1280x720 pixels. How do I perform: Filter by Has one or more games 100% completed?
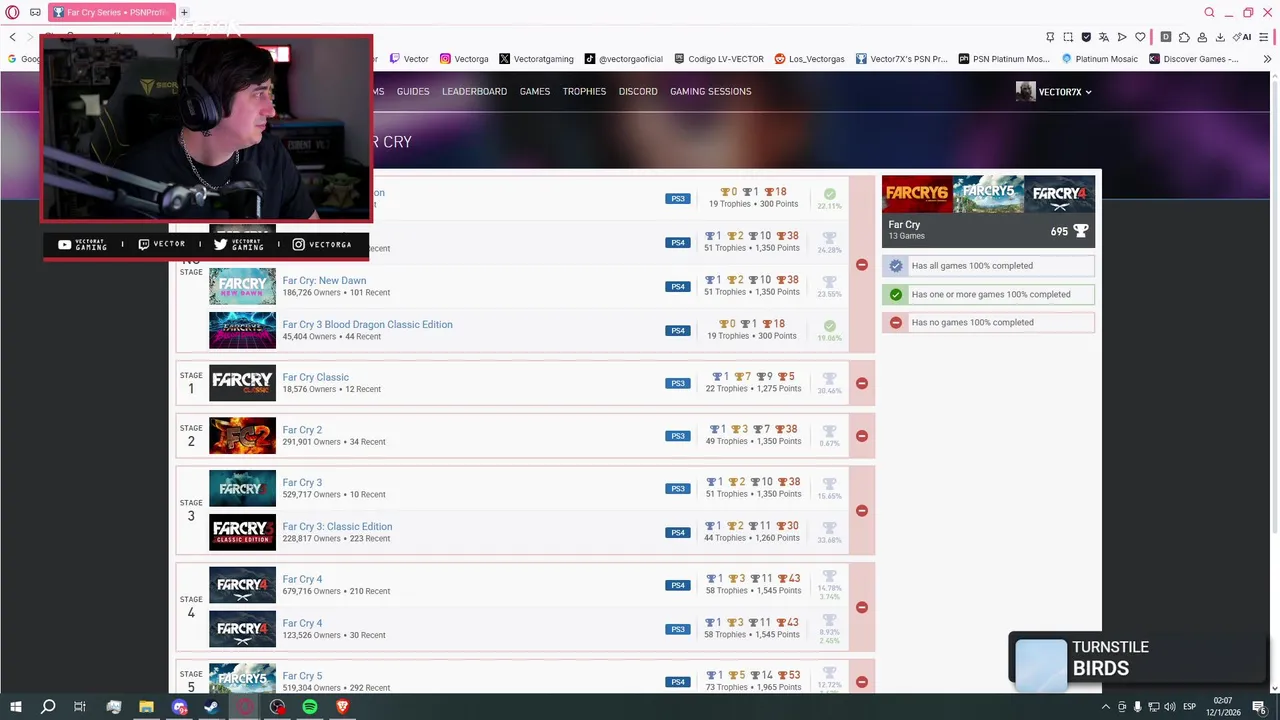tap(988, 294)
